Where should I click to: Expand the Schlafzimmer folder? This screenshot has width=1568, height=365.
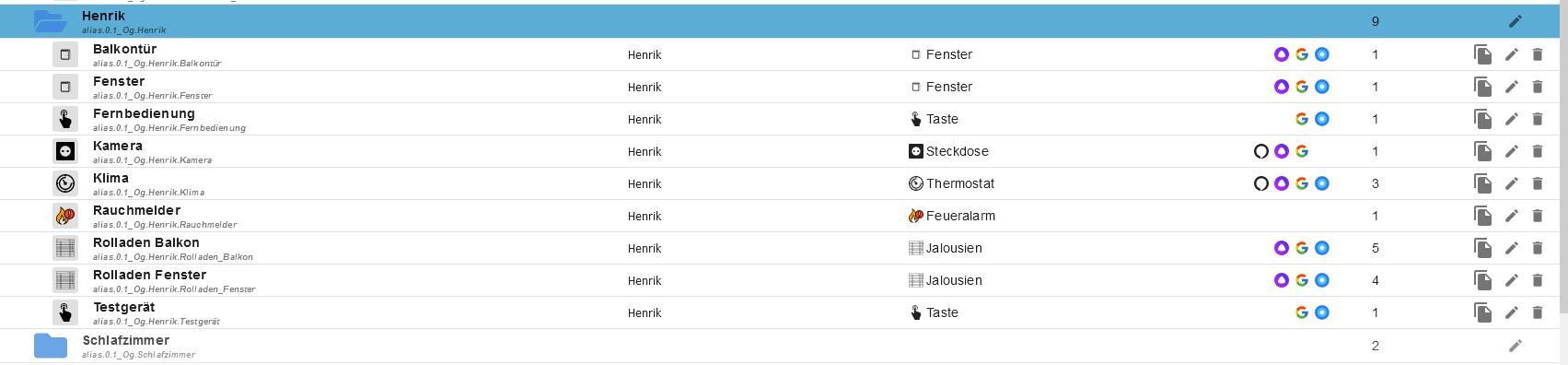[51, 346]
